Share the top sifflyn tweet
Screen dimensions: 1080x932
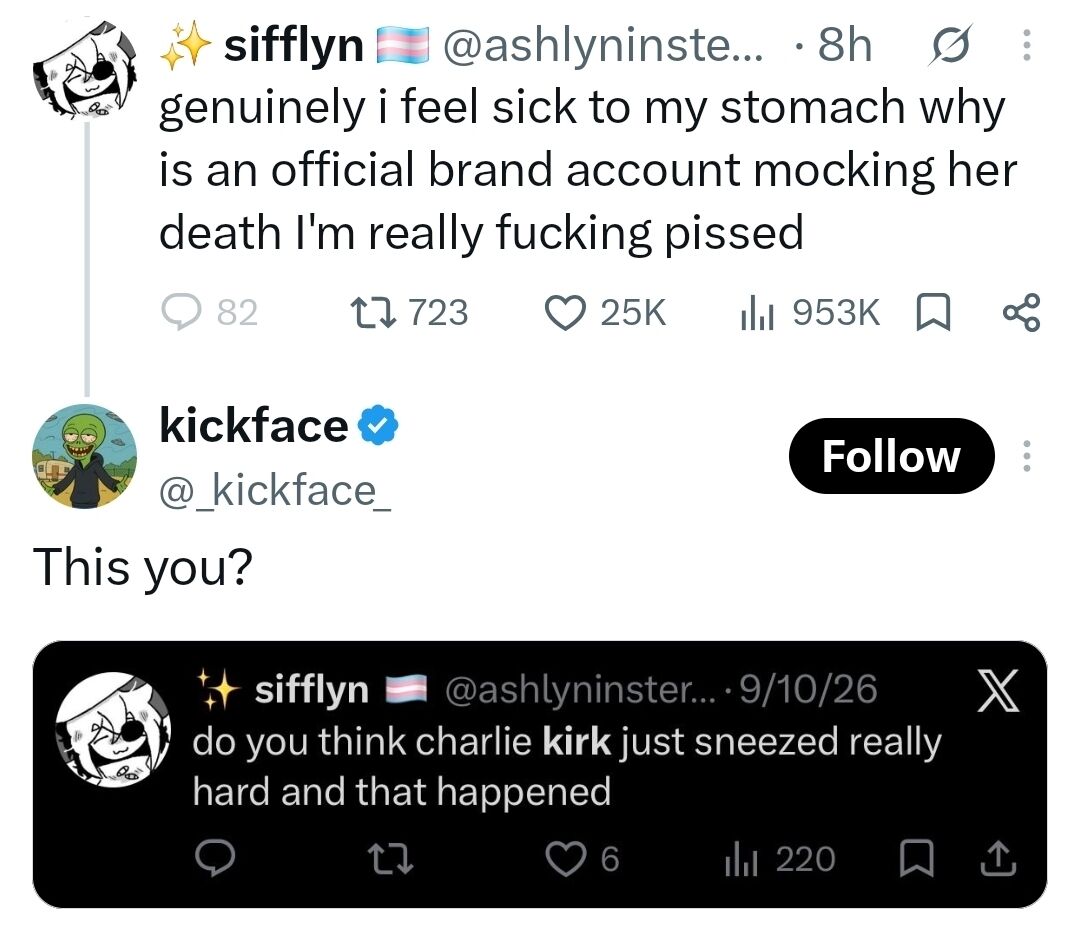click(x=1021, y=313)
